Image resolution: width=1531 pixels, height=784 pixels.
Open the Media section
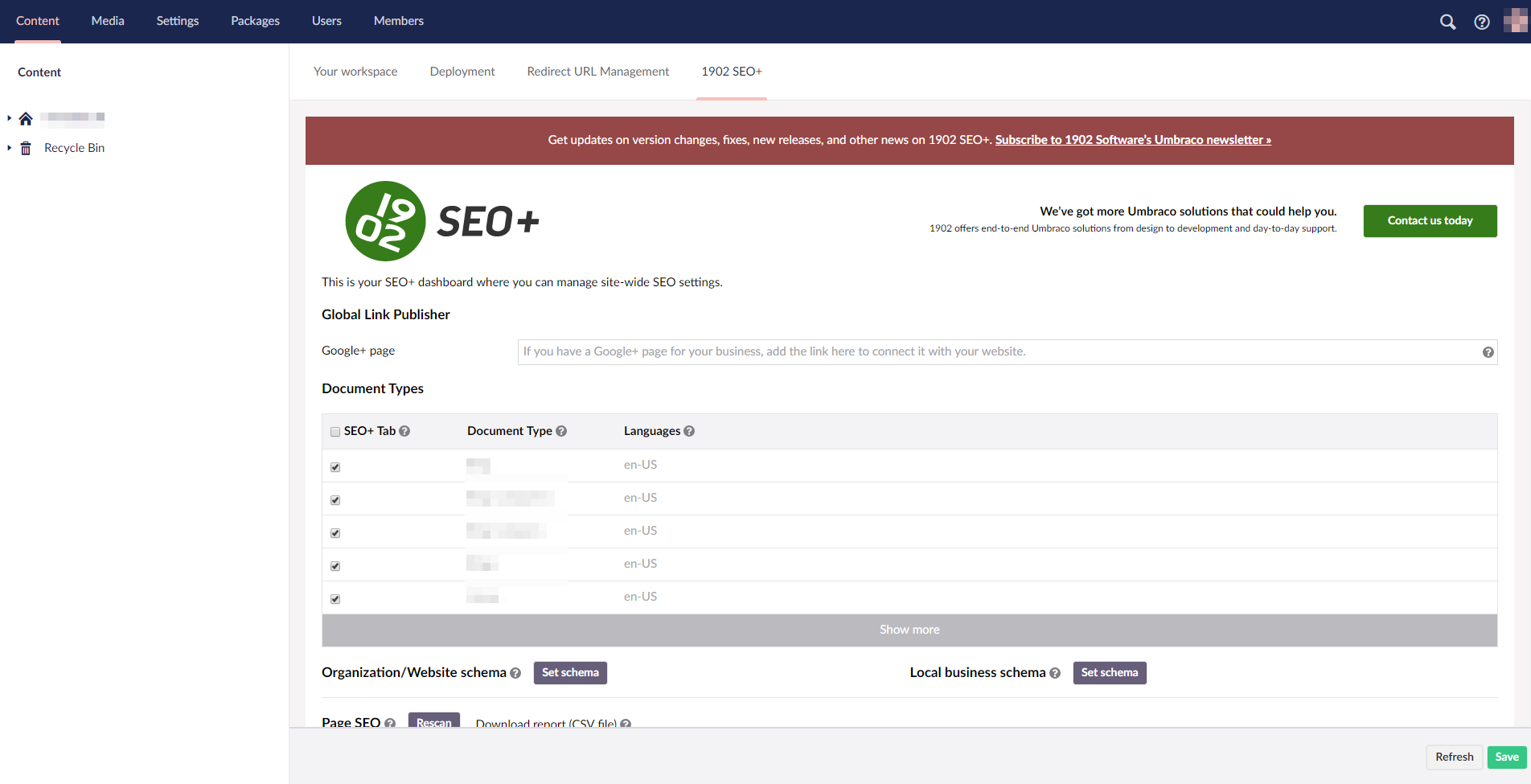click(108, 21)
